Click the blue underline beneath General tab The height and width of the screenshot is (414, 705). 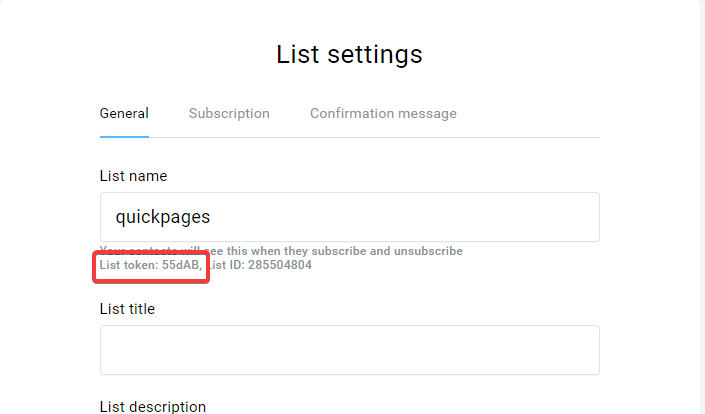[124, 137]
